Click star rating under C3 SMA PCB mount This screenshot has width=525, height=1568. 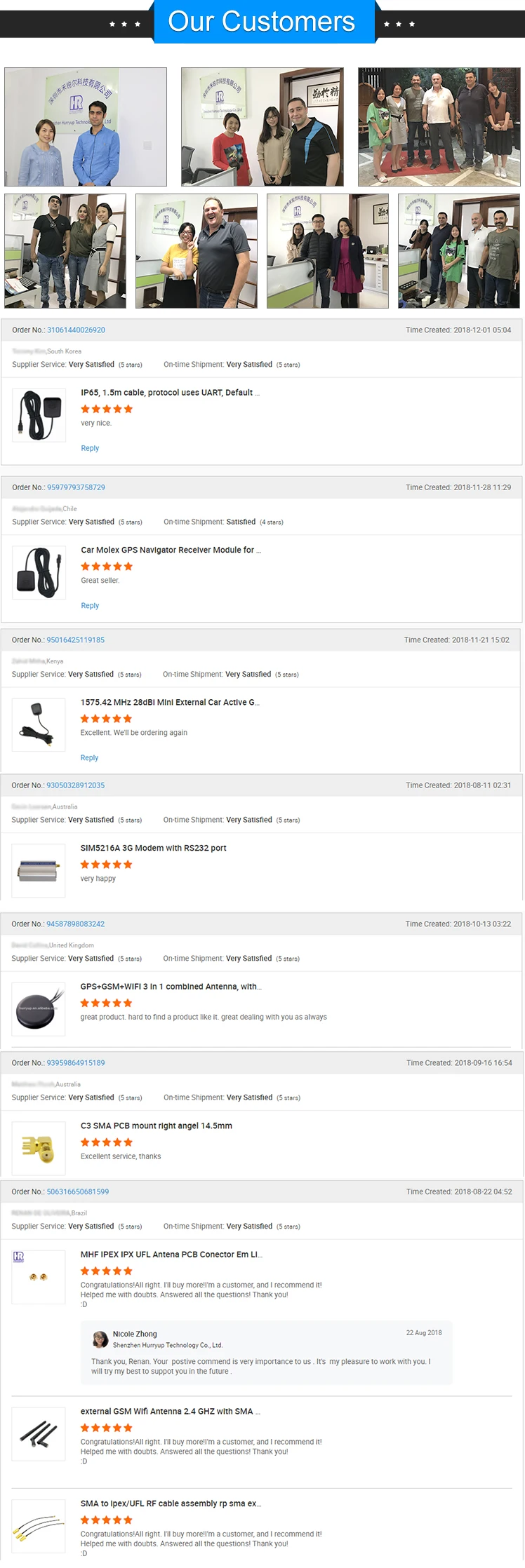(x=106, y=1143)
